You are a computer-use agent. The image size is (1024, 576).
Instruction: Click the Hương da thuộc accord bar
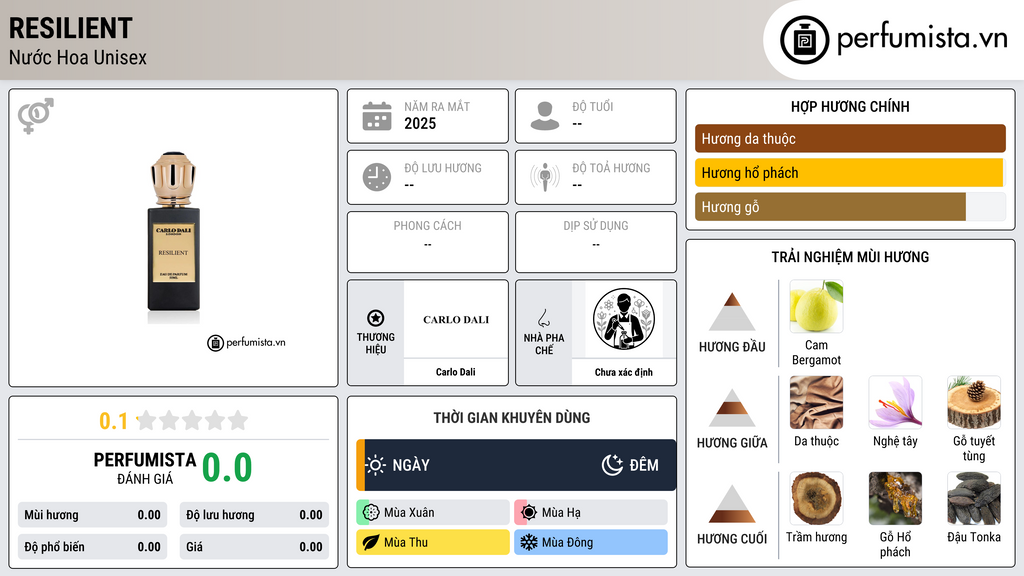click(850, 138)
